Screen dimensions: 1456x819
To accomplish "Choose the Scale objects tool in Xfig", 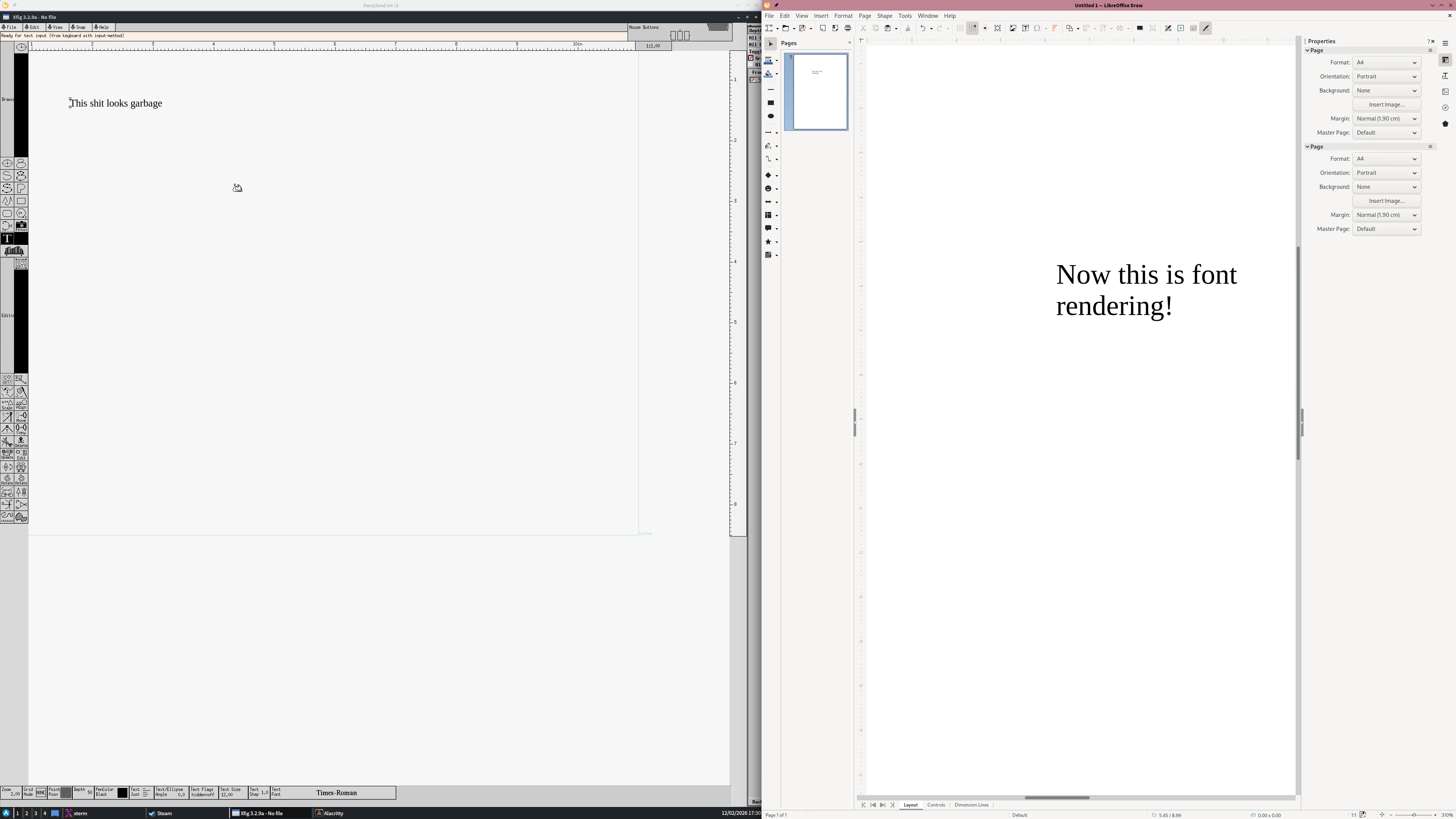I will [7, 405].
